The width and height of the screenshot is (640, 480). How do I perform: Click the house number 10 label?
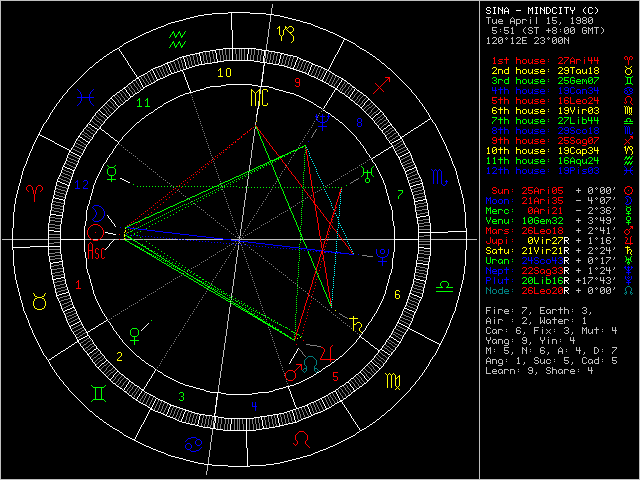(225, 72)
